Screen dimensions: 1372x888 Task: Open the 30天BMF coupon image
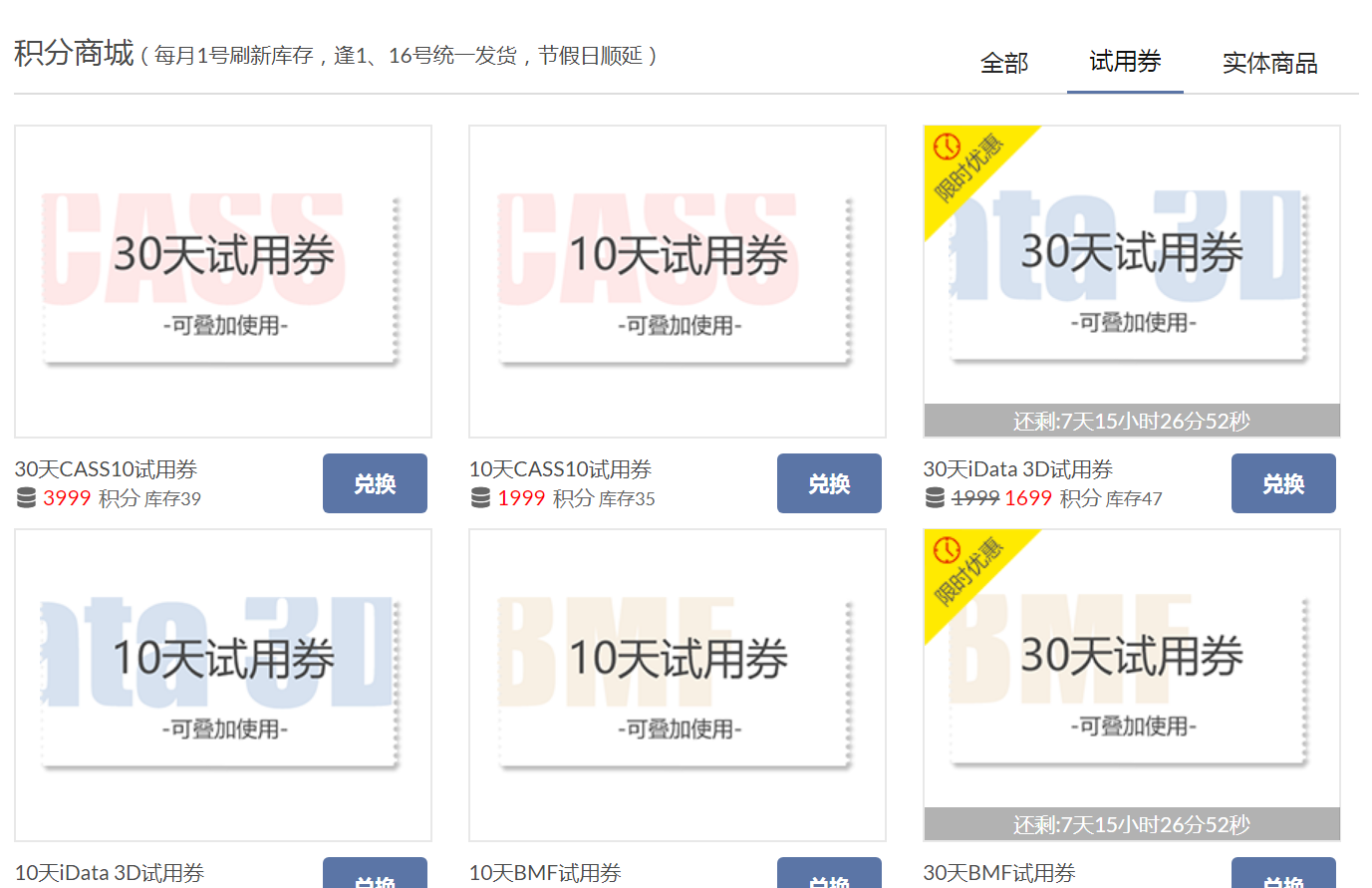(x=1132, y=685)
